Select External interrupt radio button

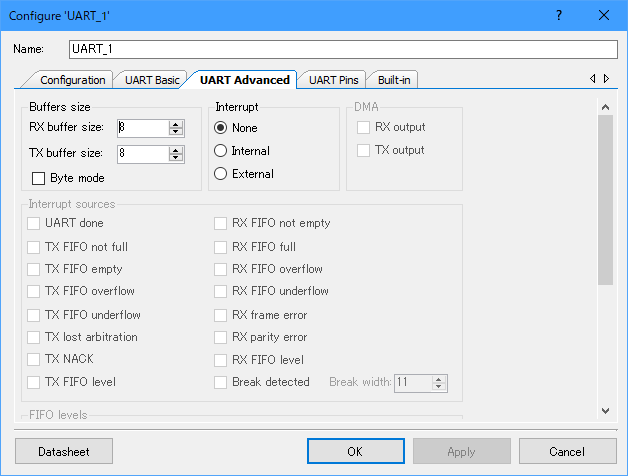[x=221, y=174]
